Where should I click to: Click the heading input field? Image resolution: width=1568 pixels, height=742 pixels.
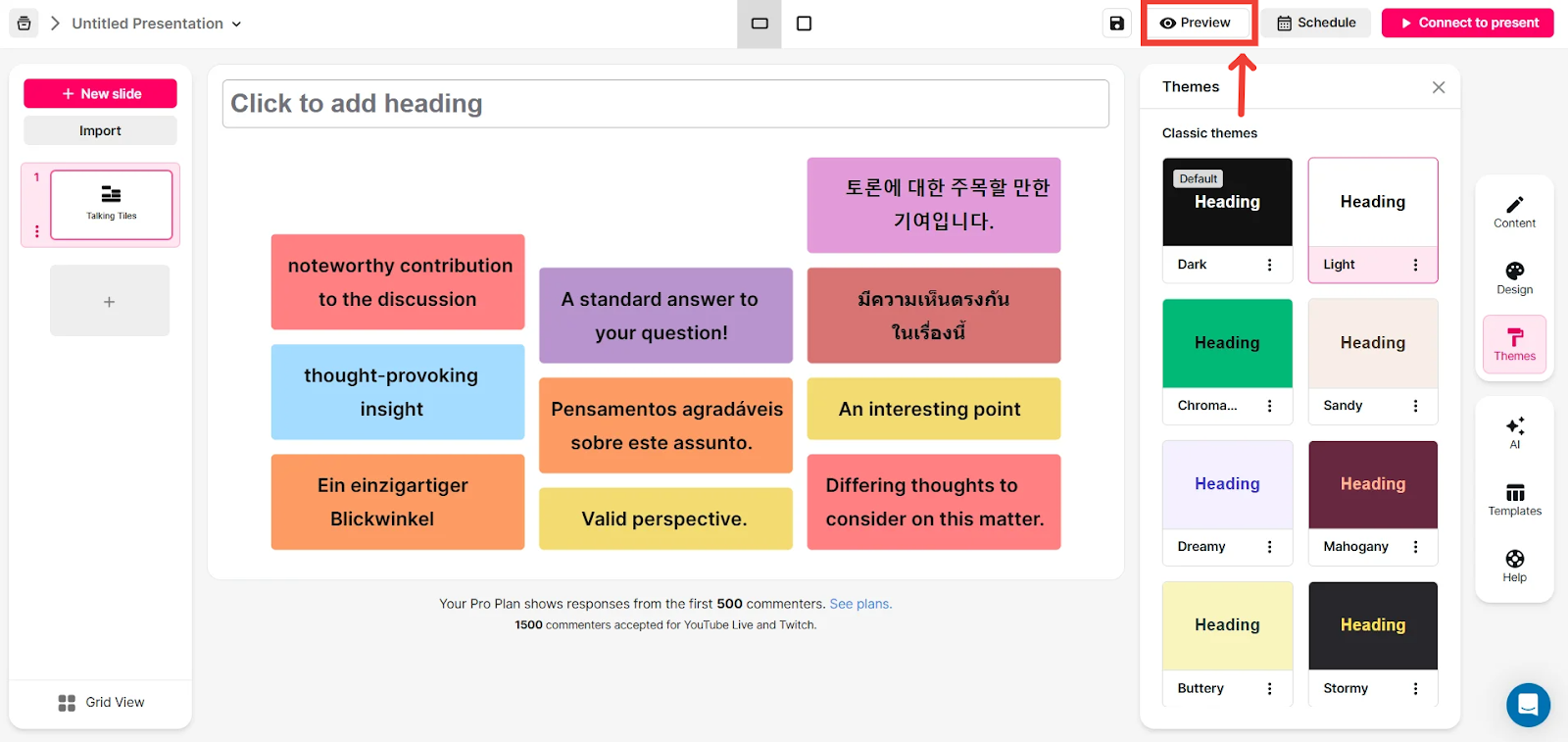pyautogui.click(x=665, y=104)
